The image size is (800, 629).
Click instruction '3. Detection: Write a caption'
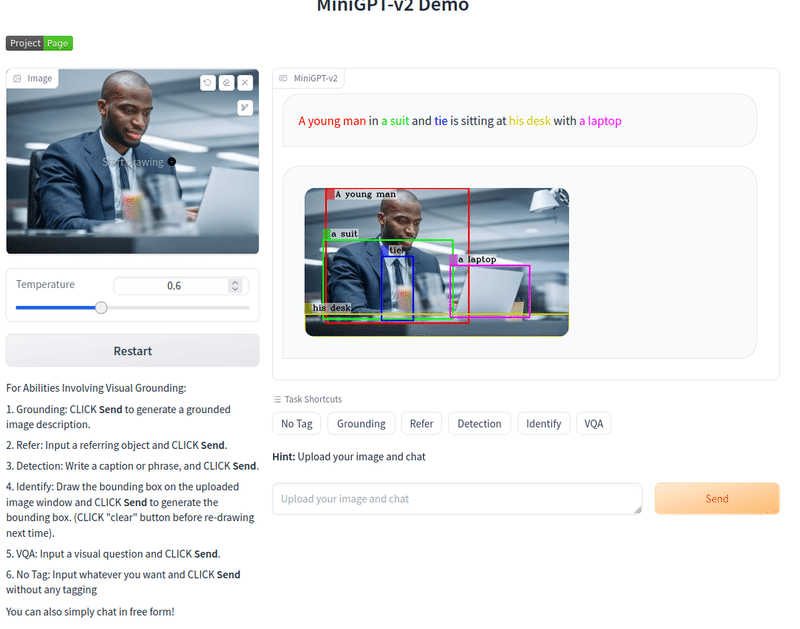[132, 466]
